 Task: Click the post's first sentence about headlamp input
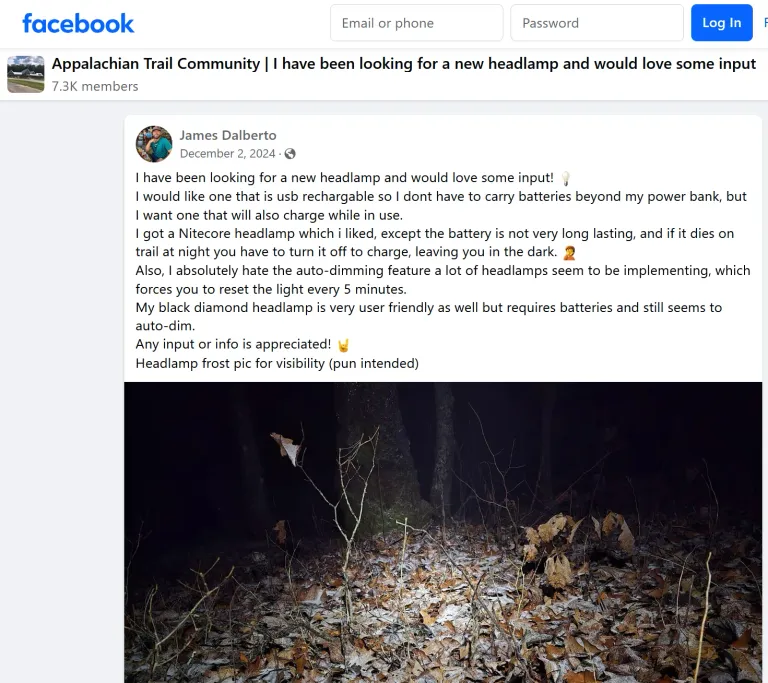click(x=344, y=178)
